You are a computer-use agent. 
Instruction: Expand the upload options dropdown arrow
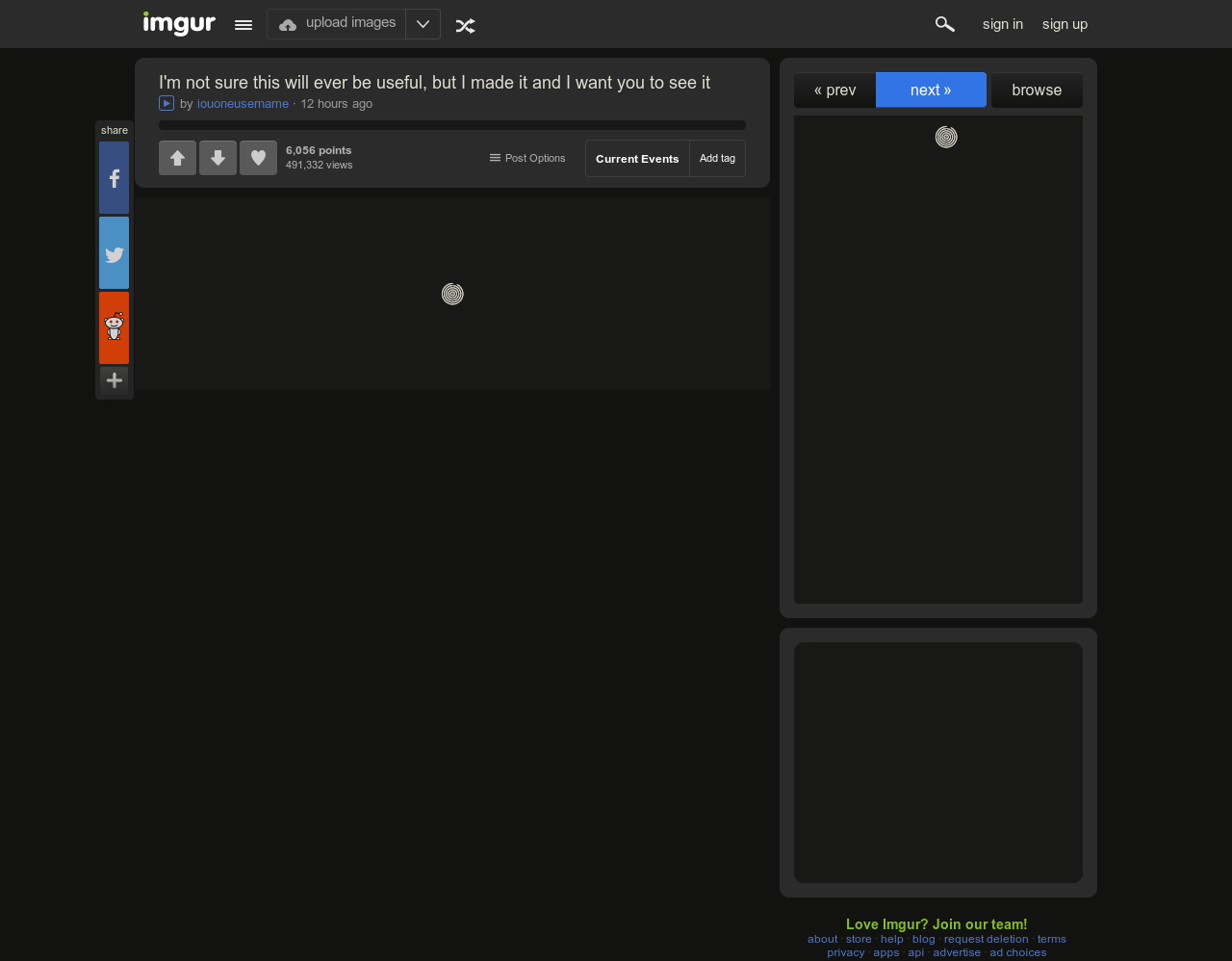(x=423, y=24)
